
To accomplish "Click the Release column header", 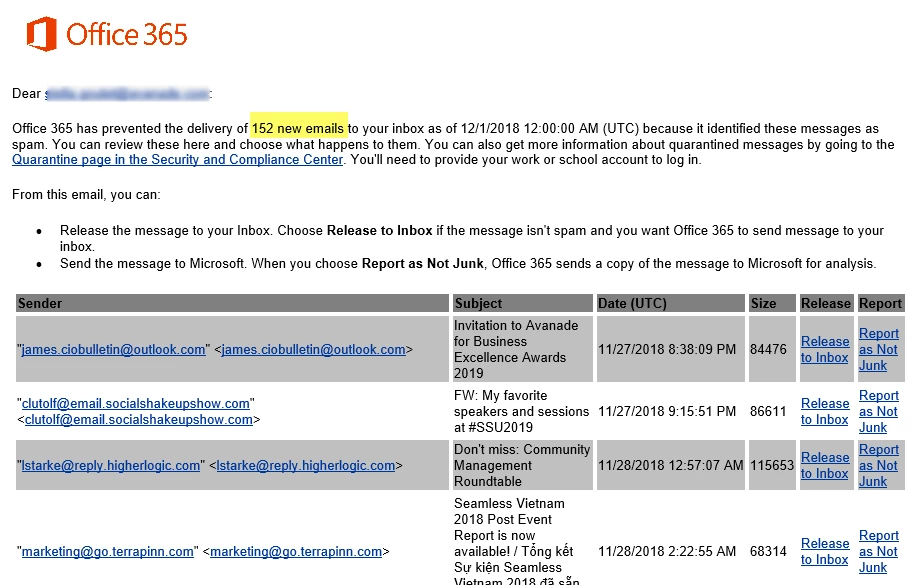I will coord(826,303).
